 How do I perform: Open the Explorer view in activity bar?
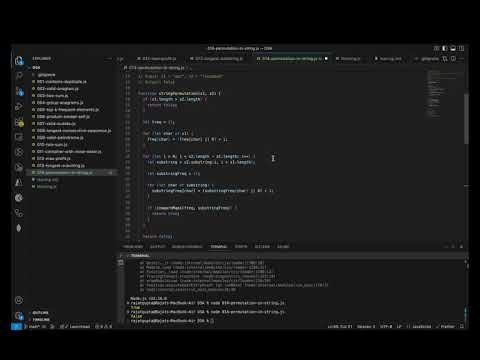point(19,61)
